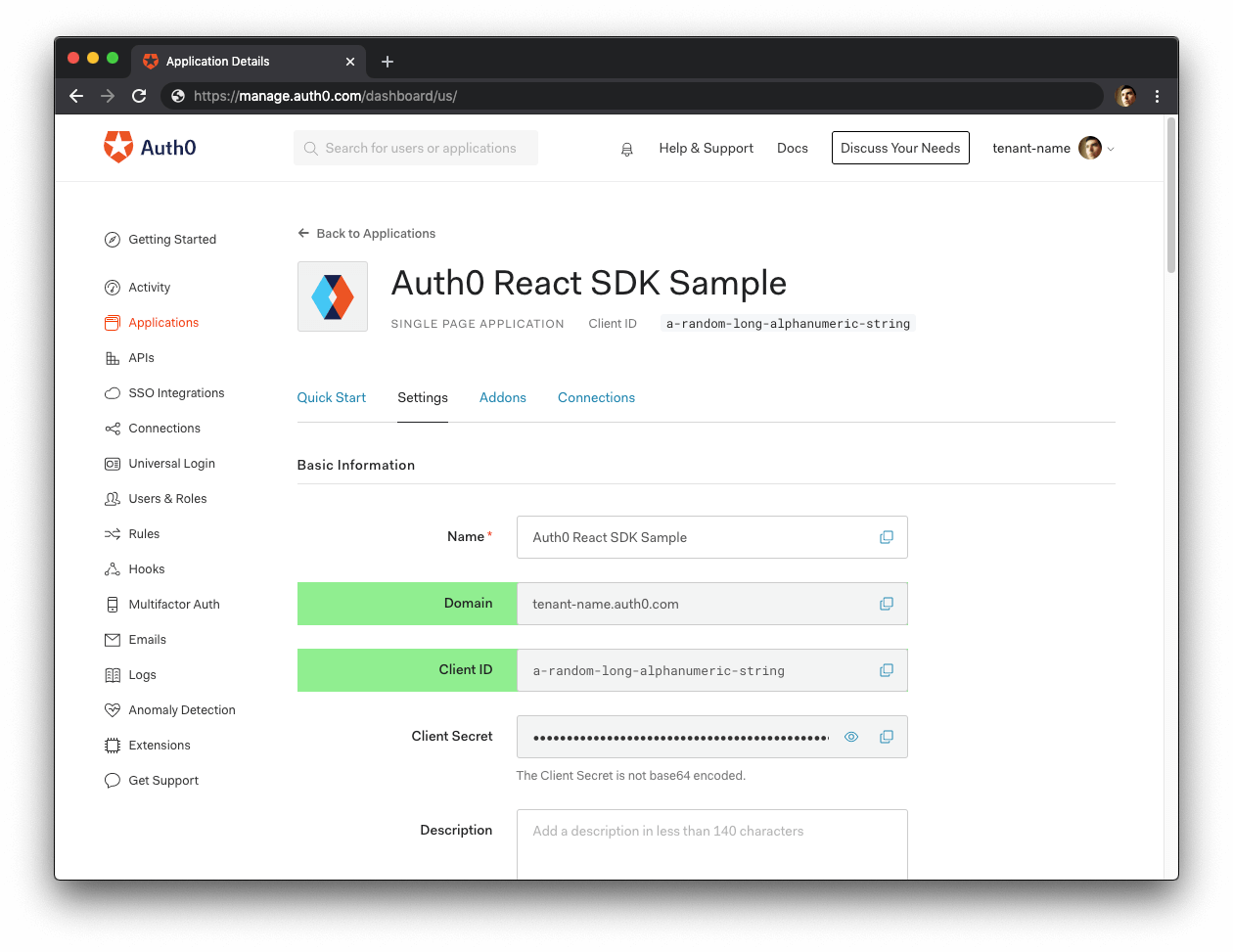Switch to the application Connections tab

pos(596,397)
